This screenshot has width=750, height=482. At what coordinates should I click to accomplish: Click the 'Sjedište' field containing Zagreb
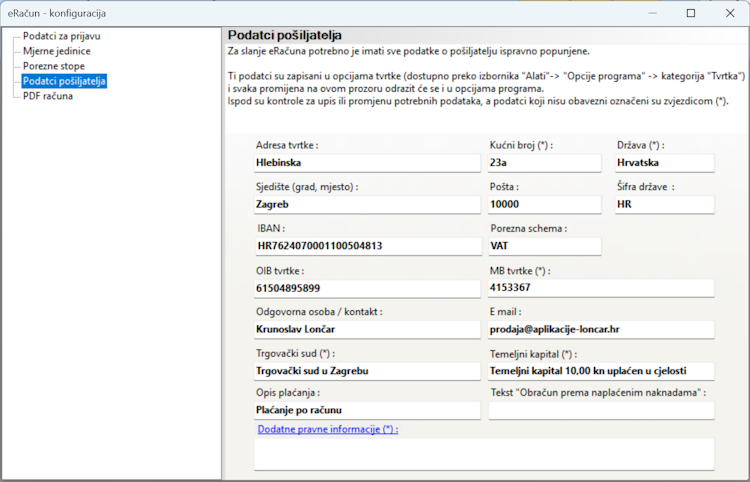pos(367,204)
